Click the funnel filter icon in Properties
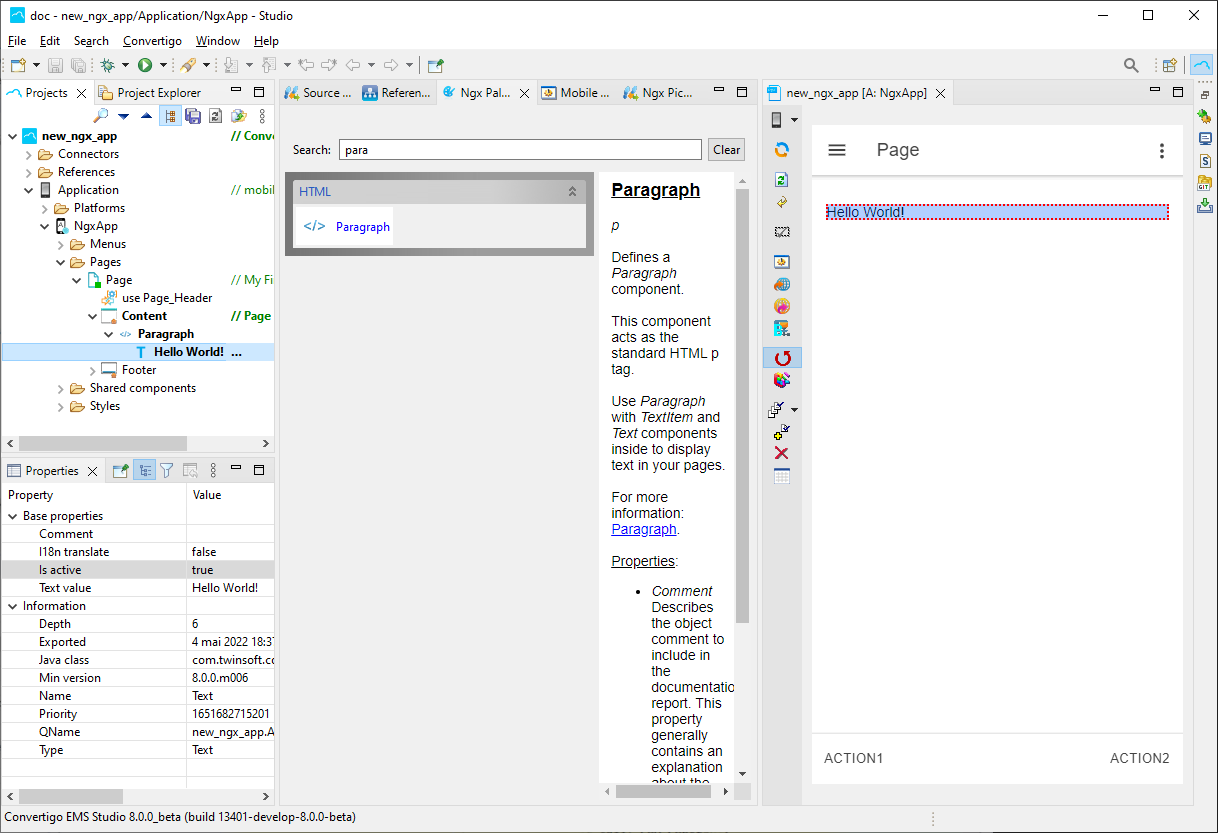Screen dimensions: 1218x833 point(167,470)
